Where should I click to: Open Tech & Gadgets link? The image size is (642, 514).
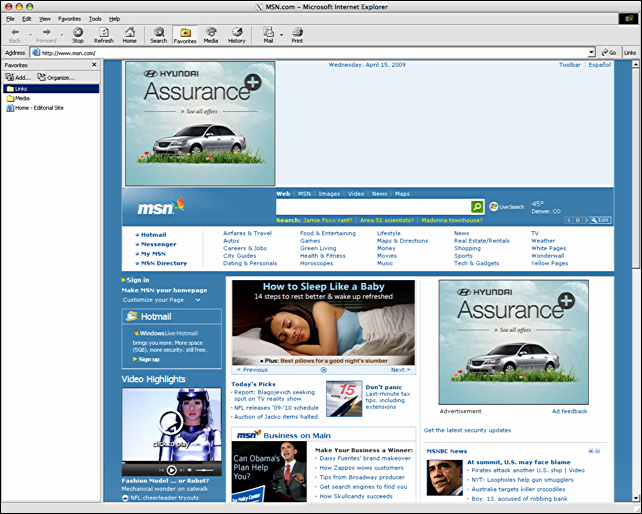tap(477, 263)
